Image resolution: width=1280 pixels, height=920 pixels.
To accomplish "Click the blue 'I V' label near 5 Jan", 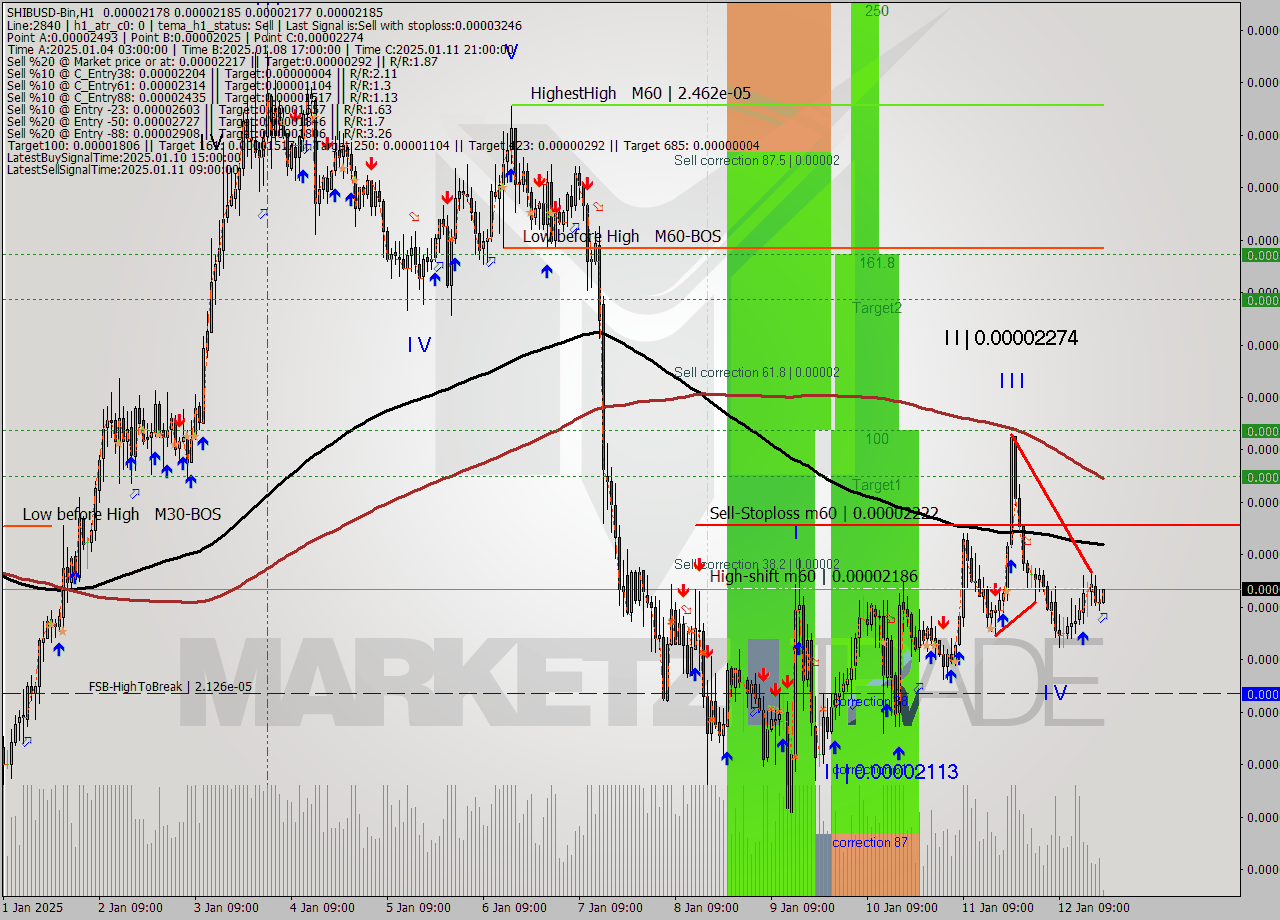I will coord(419,345).
